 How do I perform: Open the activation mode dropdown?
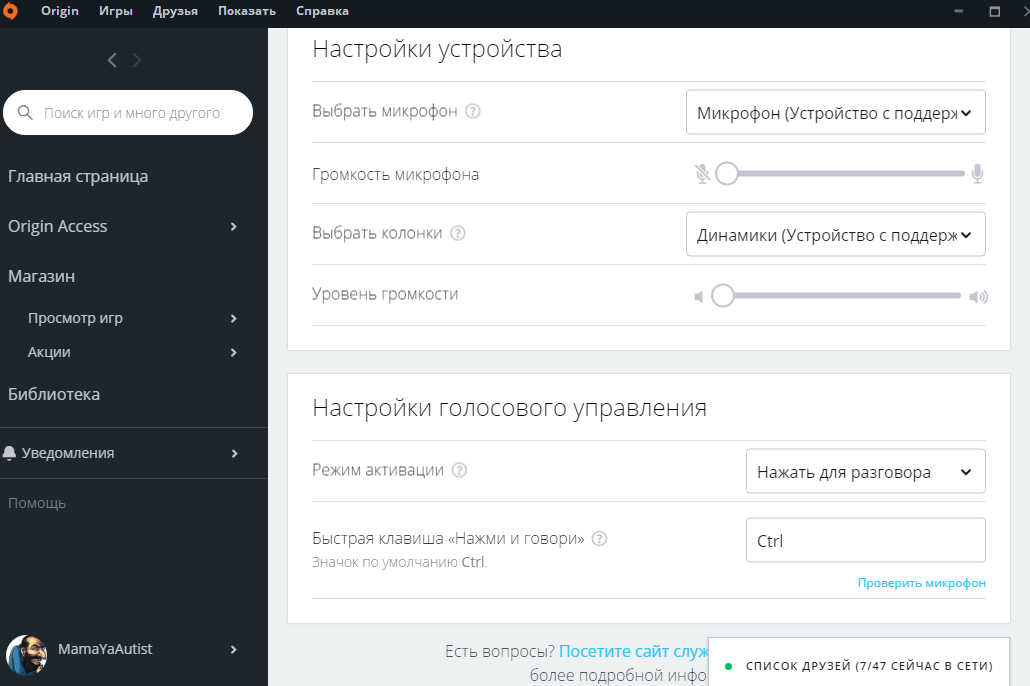point(865,472)
